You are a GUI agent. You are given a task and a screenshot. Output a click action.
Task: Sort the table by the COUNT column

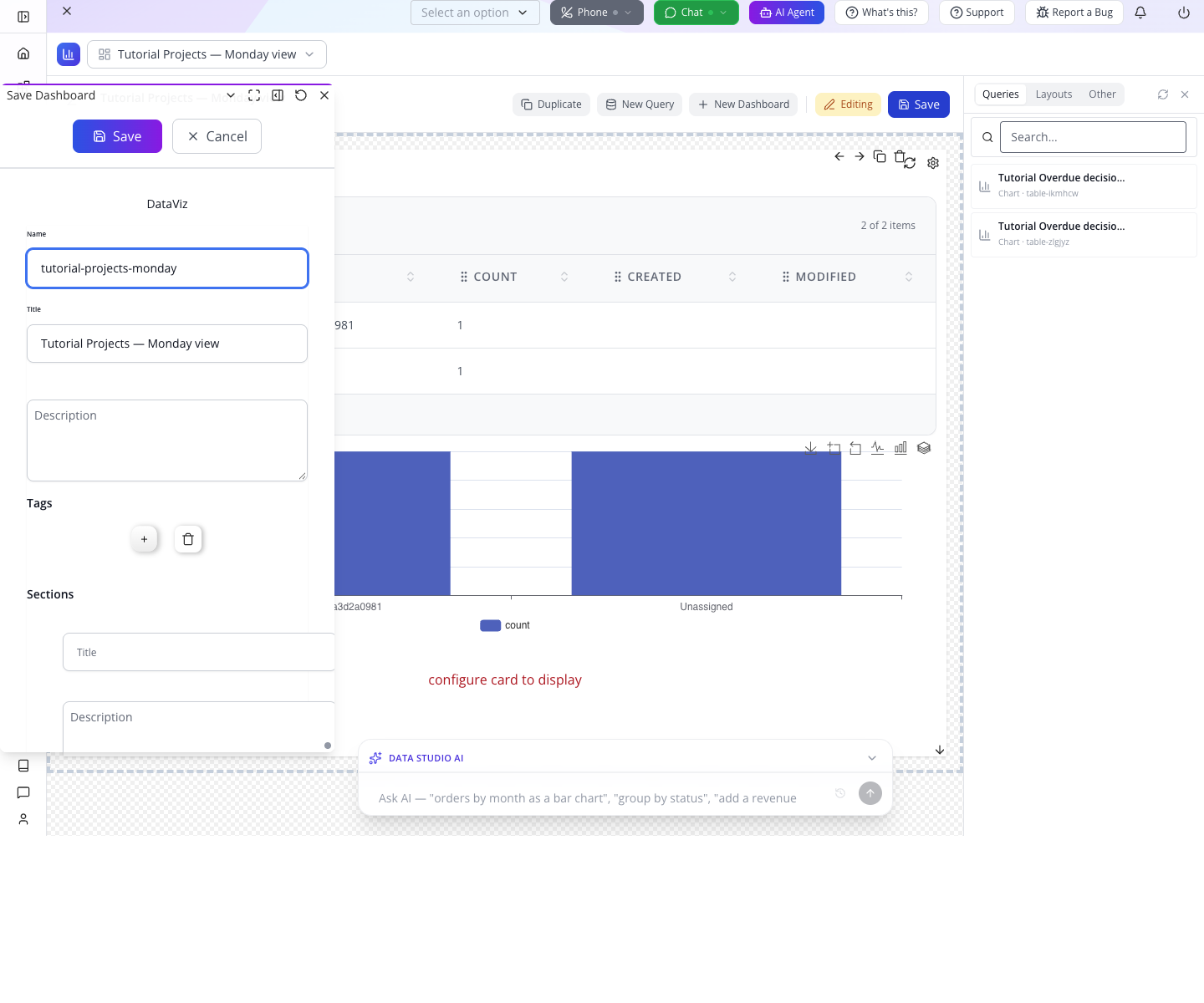click(x=564, y=277)
